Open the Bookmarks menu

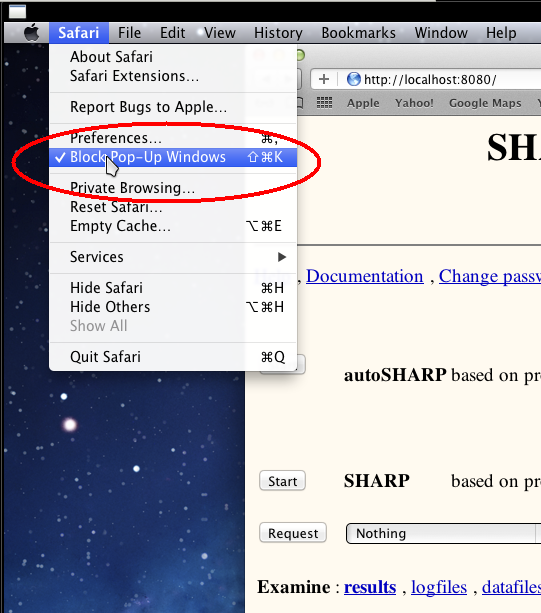tap(358, 33)
